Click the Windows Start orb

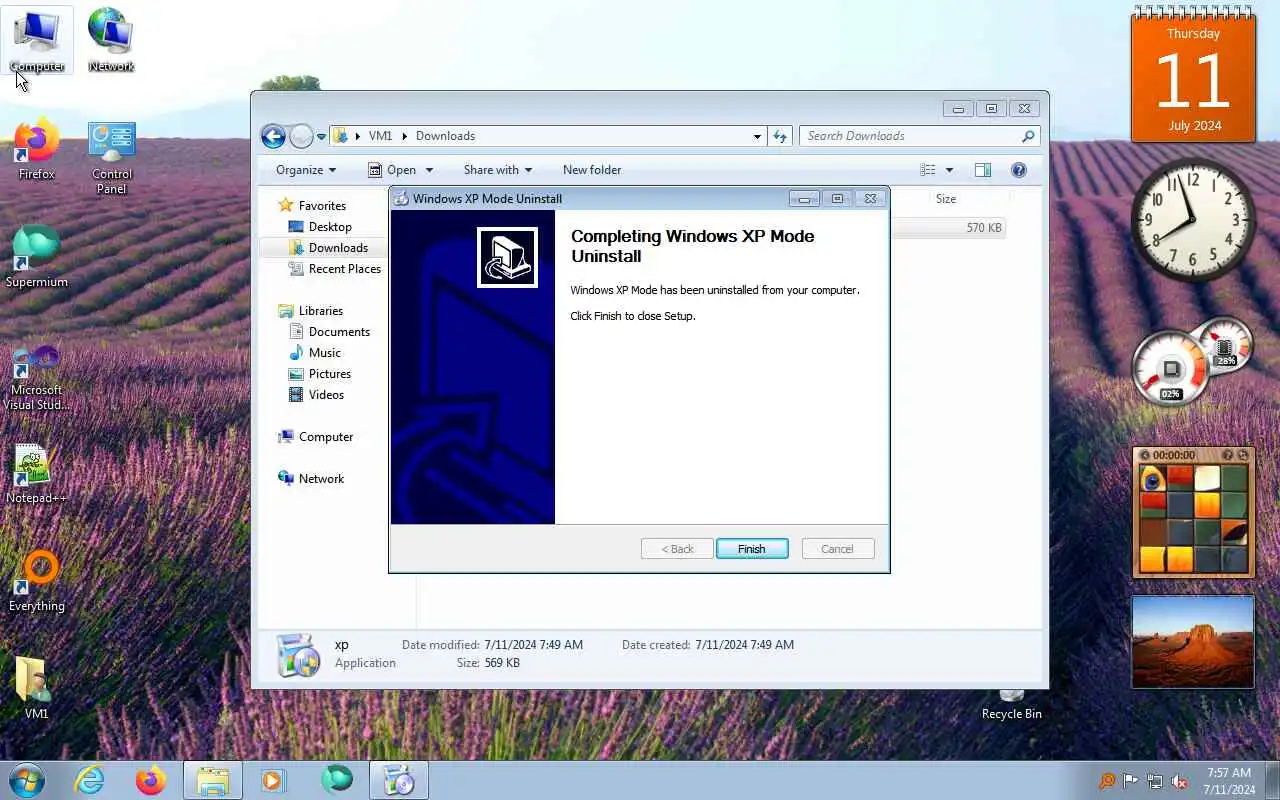click(27, 779)
